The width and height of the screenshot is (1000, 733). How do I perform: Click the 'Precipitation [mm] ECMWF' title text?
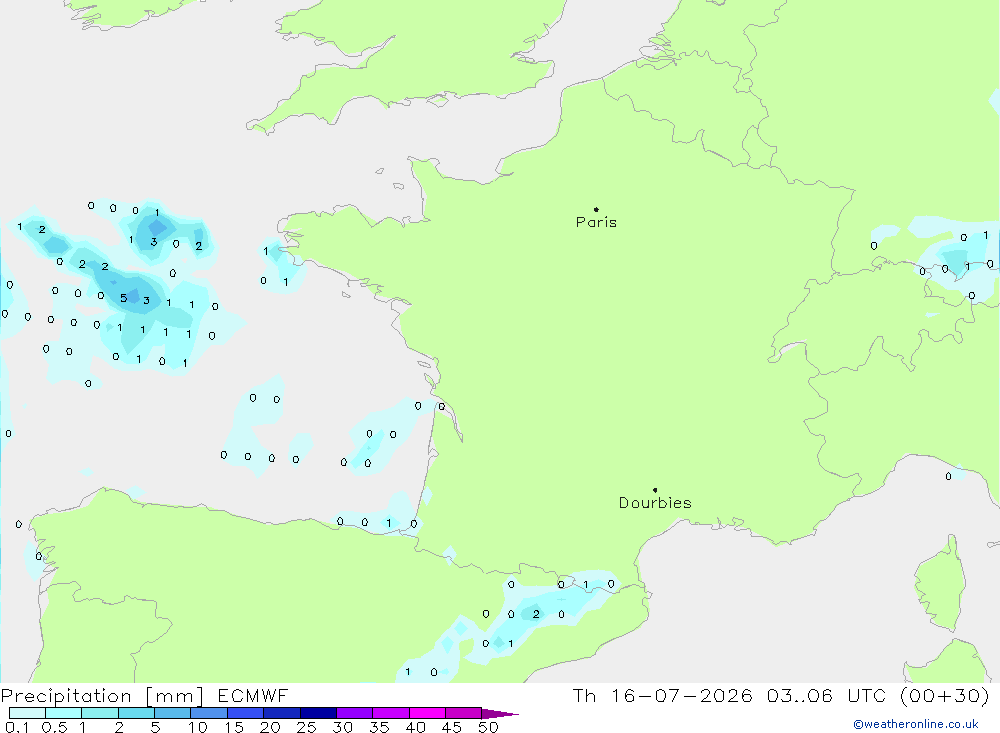click(x=145, y=696)
